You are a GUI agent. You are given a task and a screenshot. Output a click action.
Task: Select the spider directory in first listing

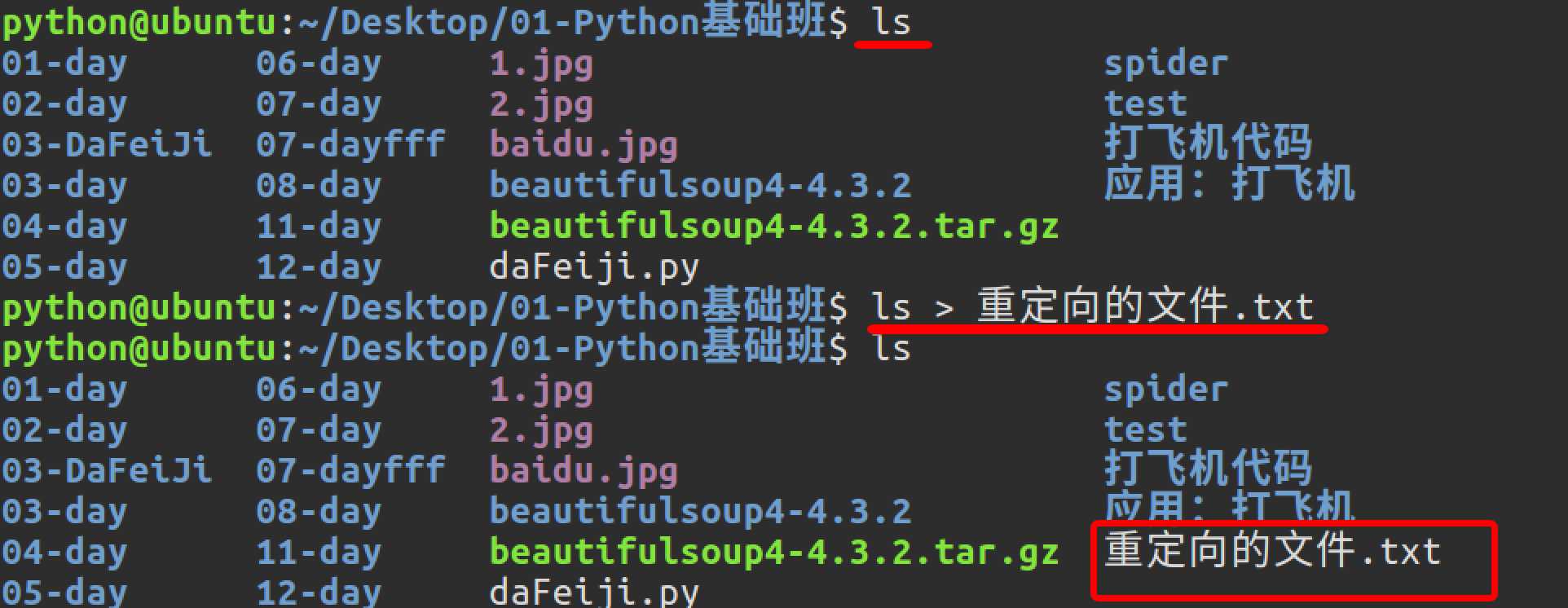(1165, 64)
